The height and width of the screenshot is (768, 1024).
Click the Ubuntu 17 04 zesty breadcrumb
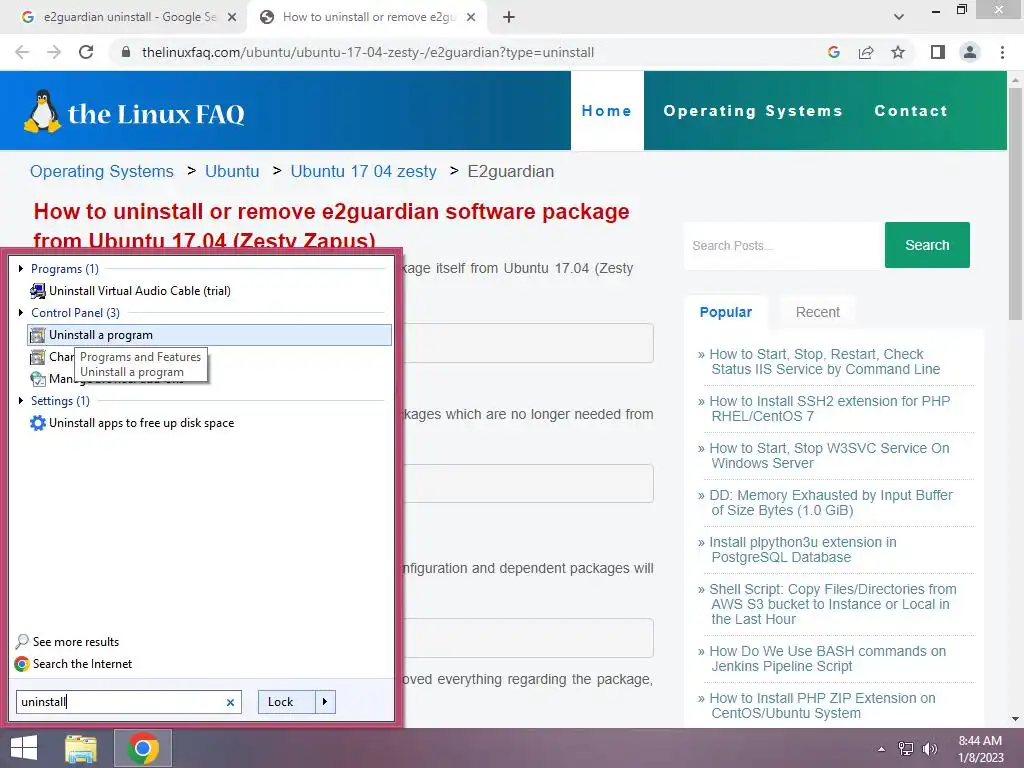coord(363,171)
